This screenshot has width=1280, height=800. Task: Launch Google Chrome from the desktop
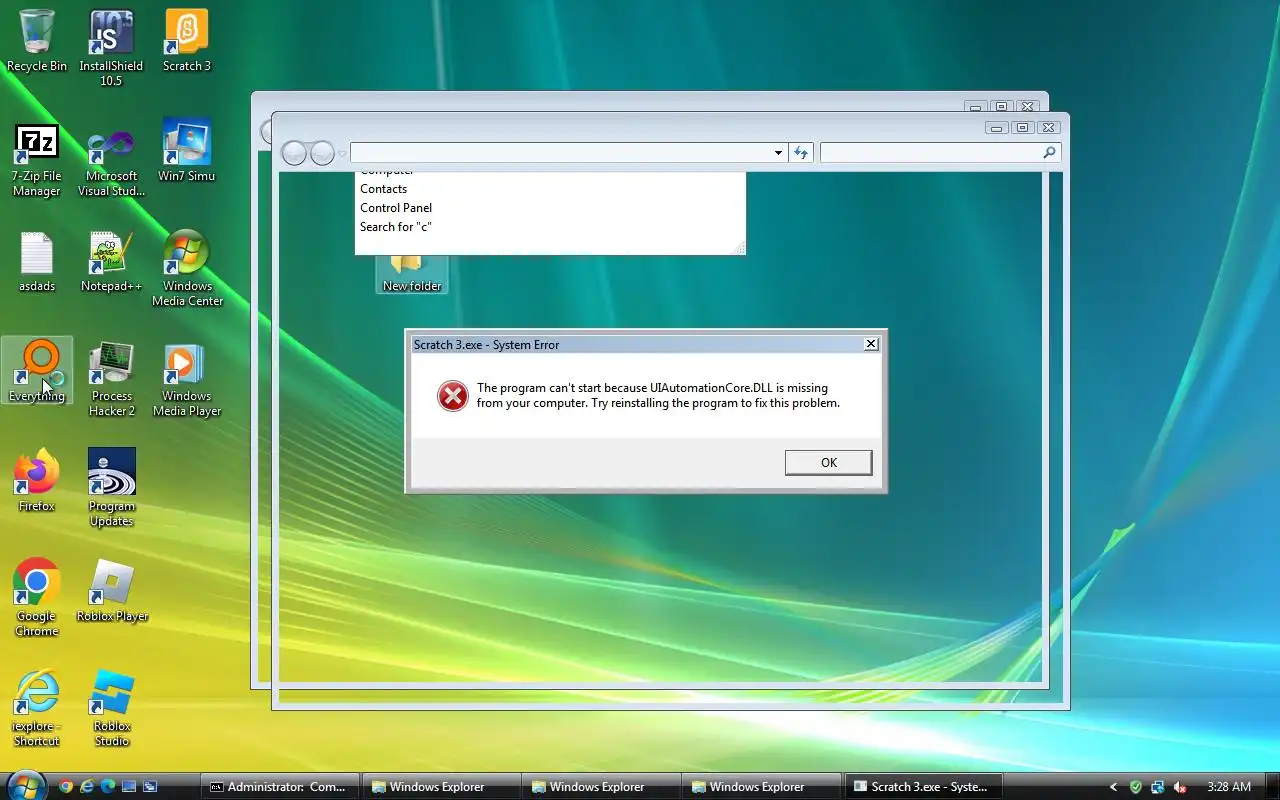[37, 598]
